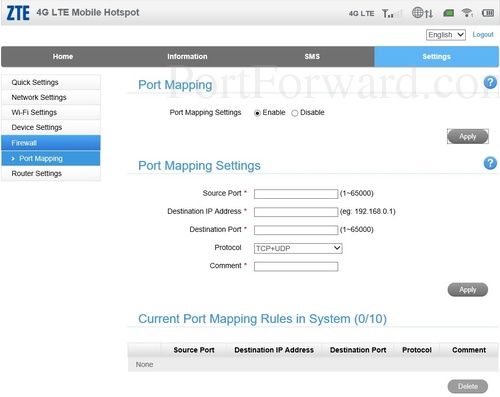
Task: Open the English language dropdown
Action: point(446,35)
